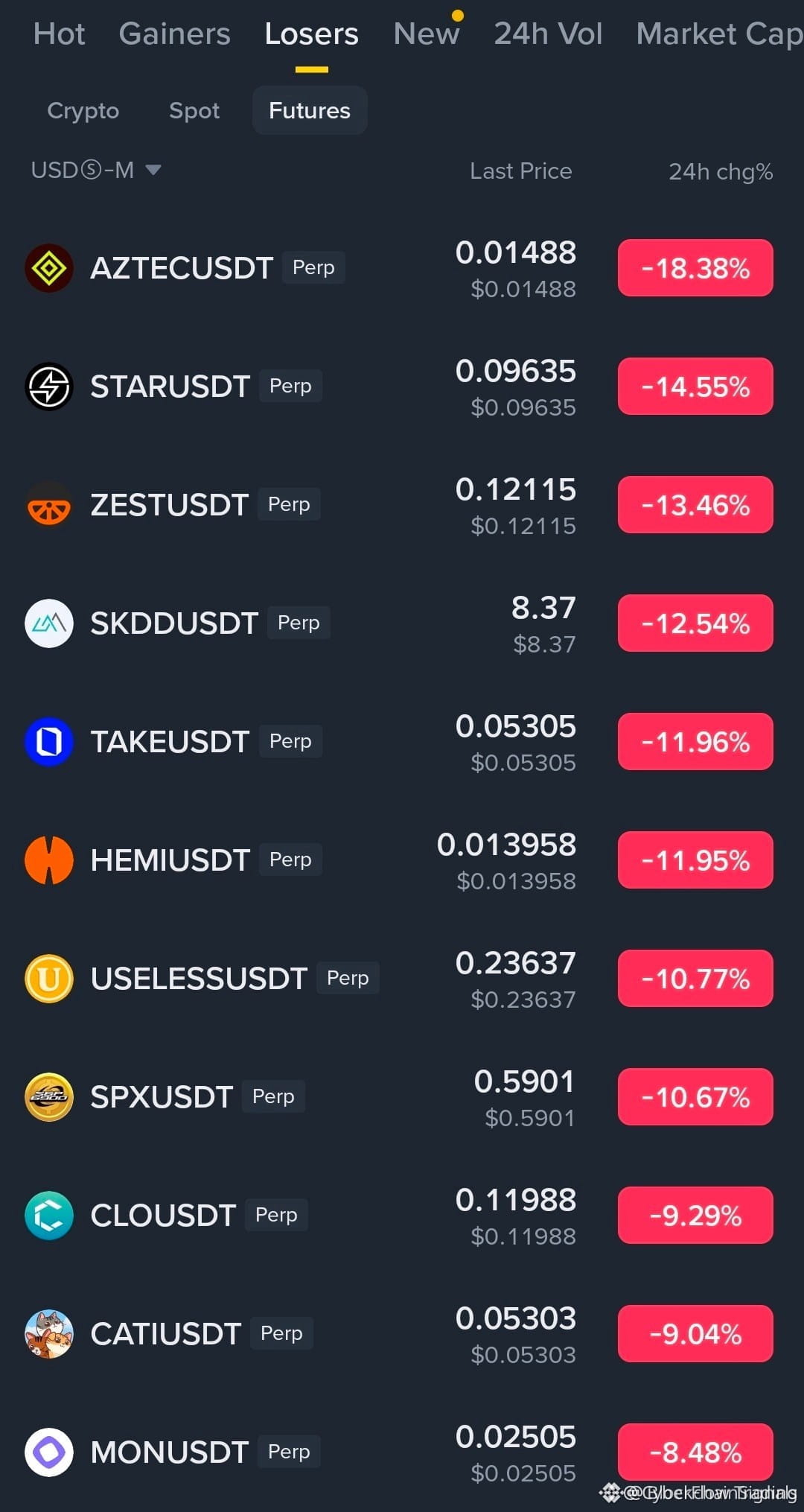Tap the ZESTUSDT orange slice icon

[49, 505]
